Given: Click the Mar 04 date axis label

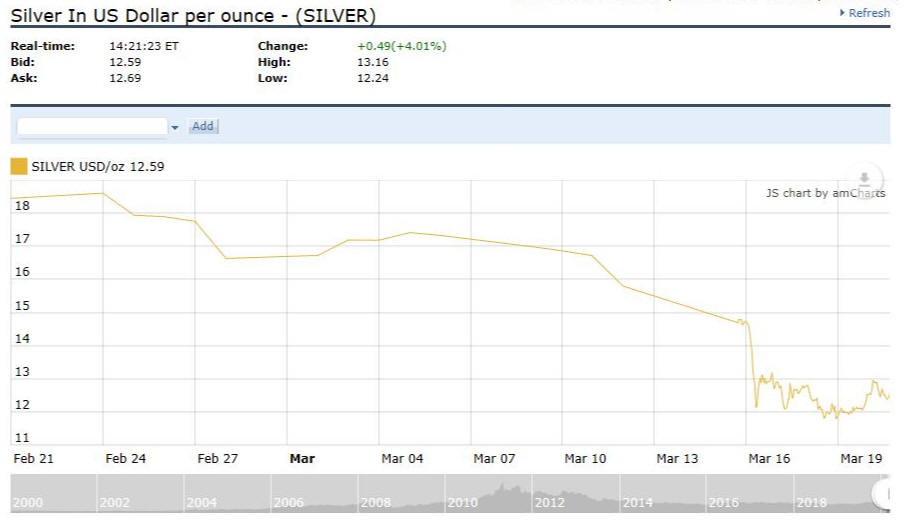Looking at the screenshot, I should tap(402, 459).
